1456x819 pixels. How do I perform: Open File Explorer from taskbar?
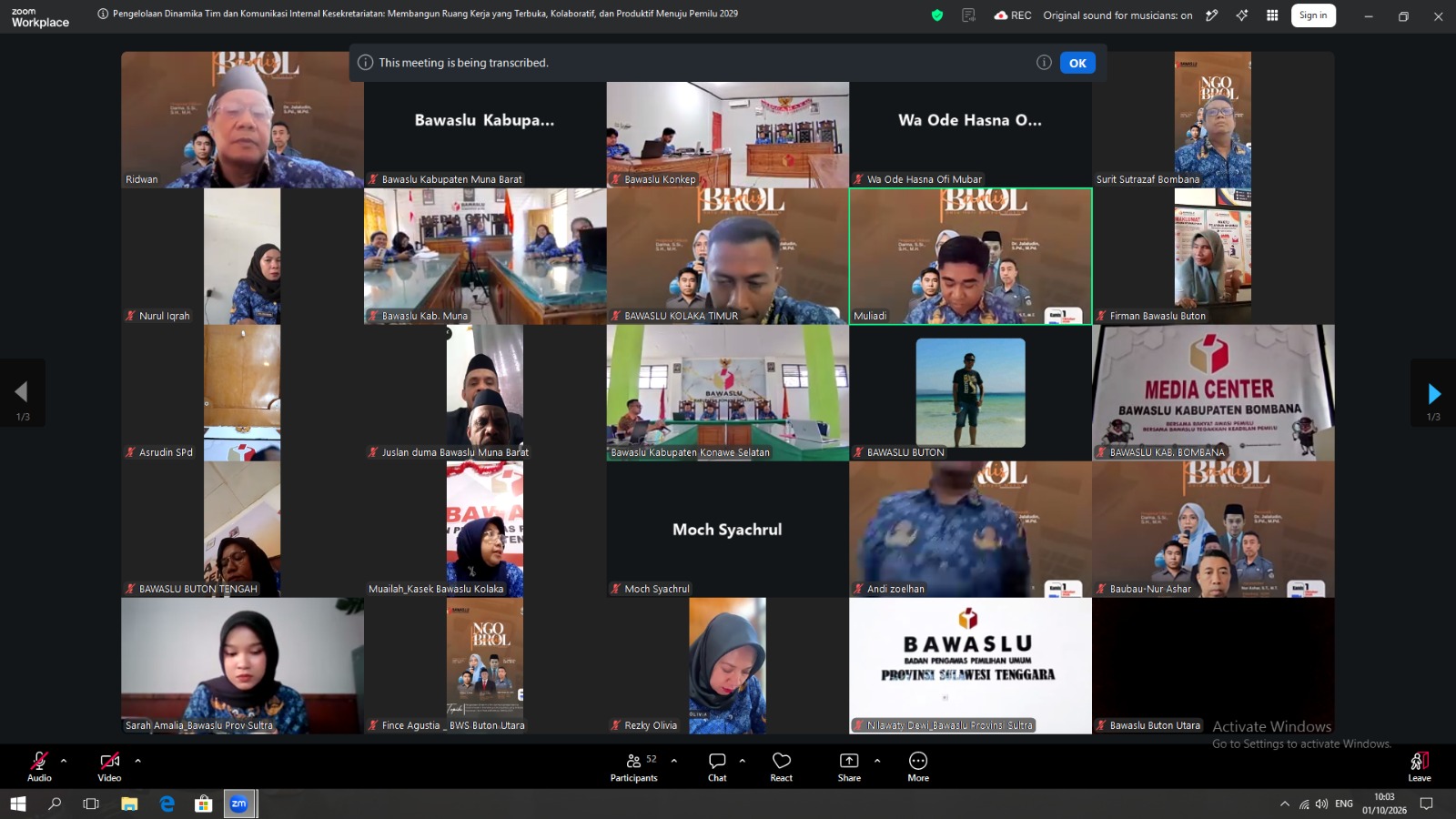[129, 804]
